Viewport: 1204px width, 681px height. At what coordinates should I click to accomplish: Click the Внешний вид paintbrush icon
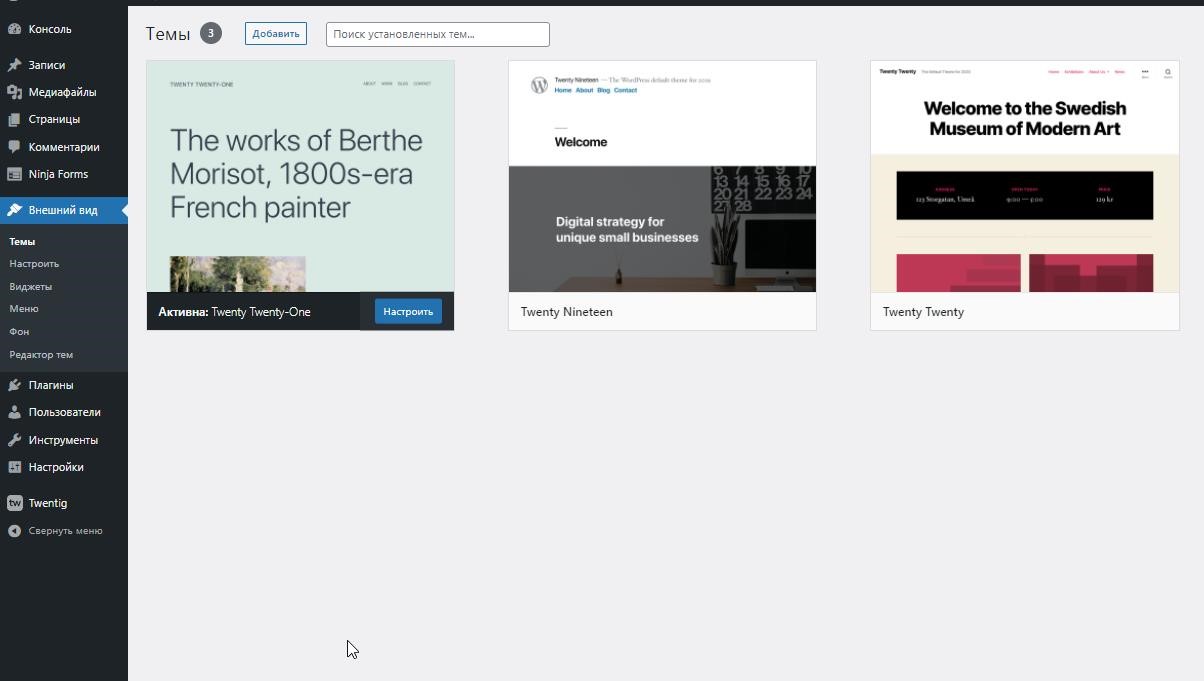(x=14, y=210)
